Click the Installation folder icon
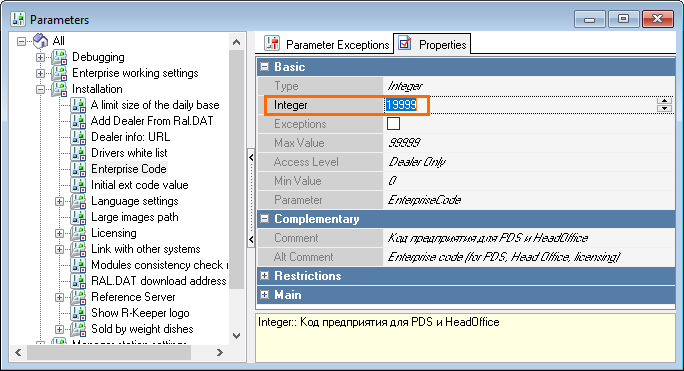Viewport: 684px width, 371px height. 59,89
